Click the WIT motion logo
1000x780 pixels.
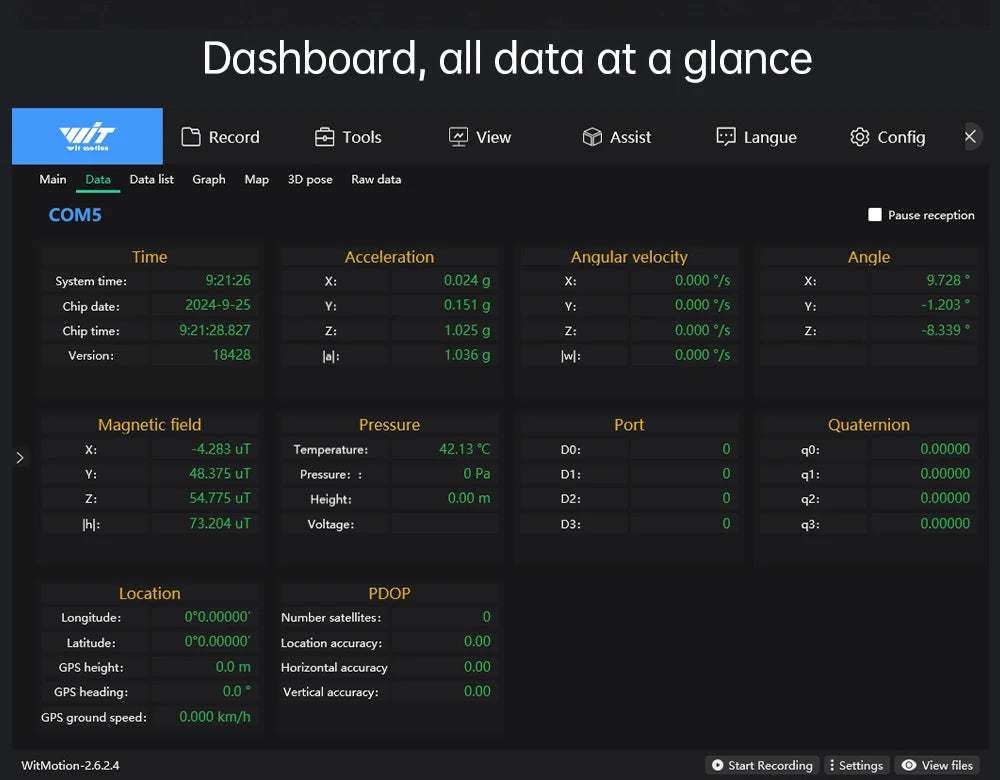87,136
